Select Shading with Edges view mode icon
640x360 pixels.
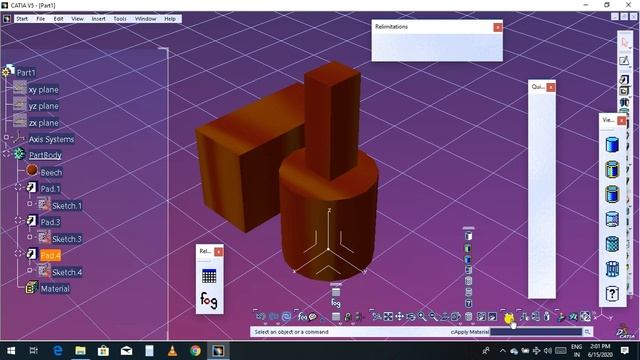tap(612, 169)
